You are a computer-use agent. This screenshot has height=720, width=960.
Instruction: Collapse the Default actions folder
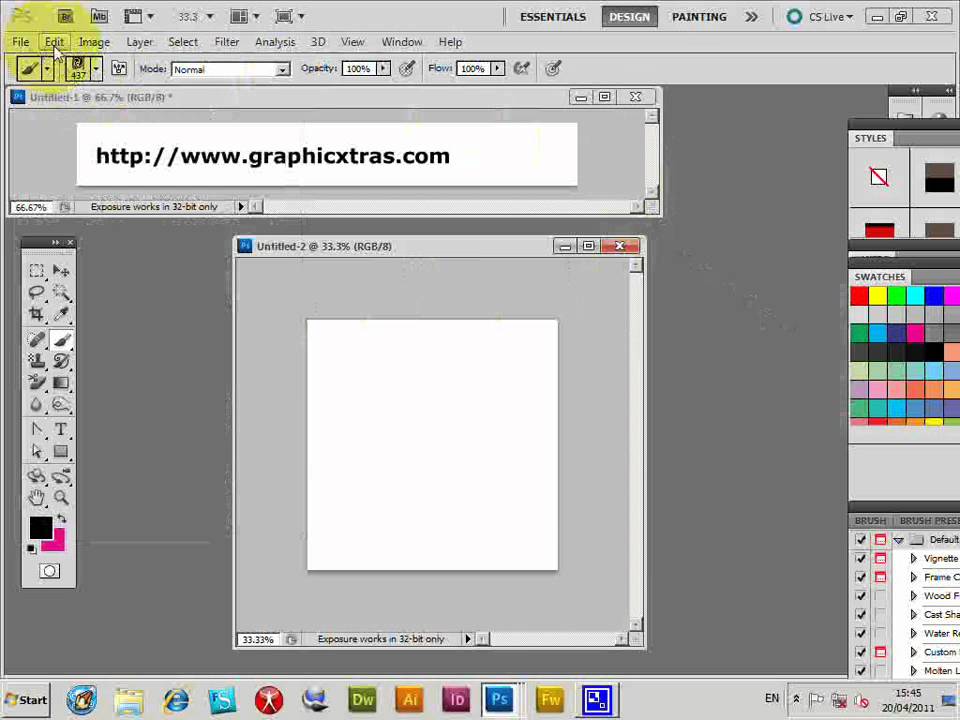coord(899,540)
